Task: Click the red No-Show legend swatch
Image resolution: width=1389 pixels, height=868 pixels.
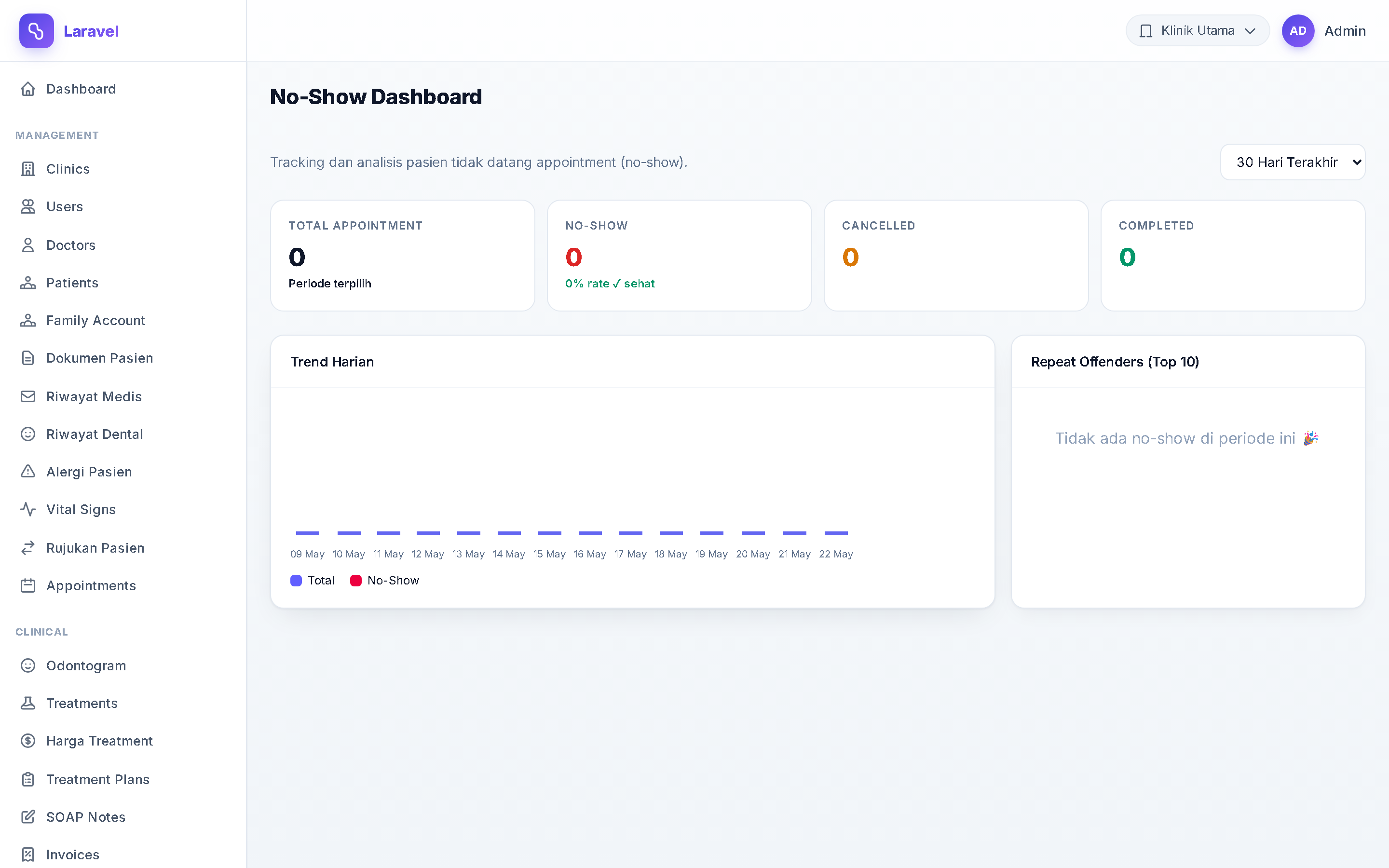Action: [356, 581]
